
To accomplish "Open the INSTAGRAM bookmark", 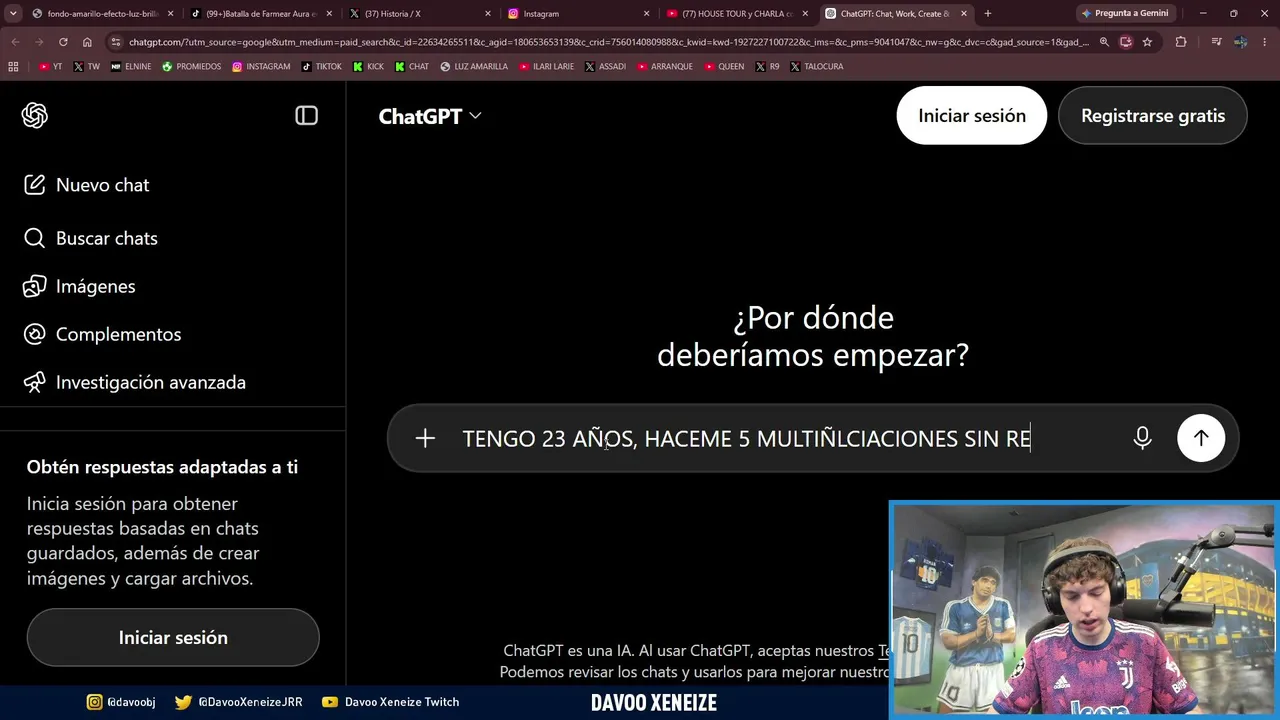I will click(x=261, y=67).
